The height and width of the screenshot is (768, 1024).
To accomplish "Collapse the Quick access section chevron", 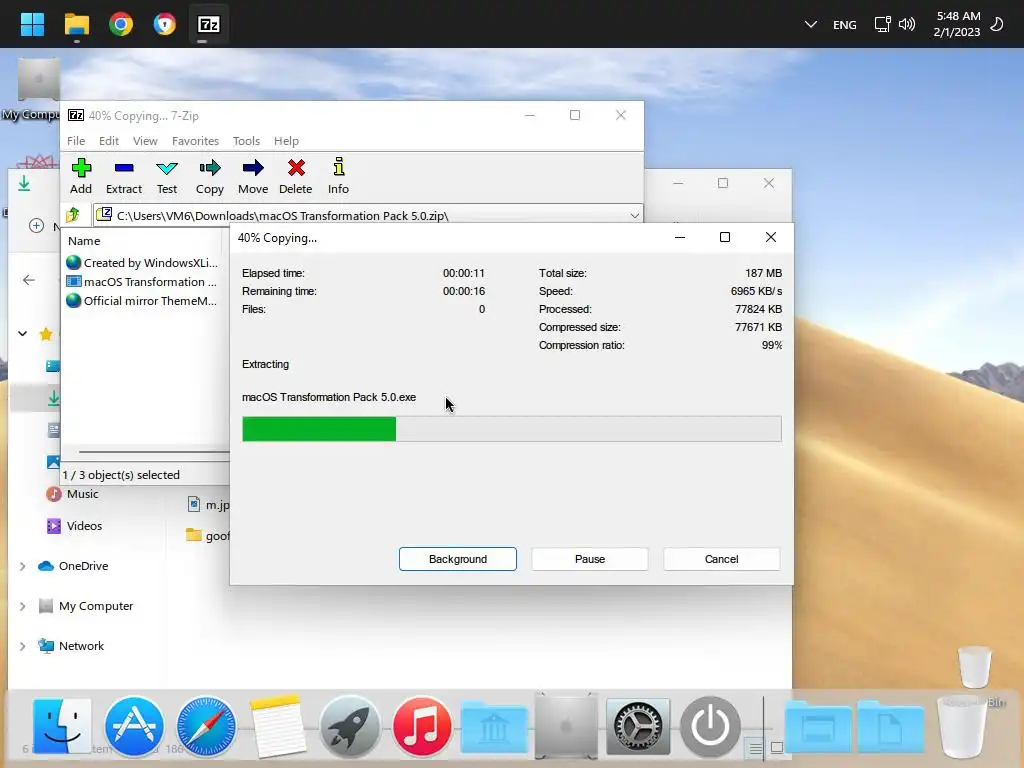I will (x=22, y=334).
